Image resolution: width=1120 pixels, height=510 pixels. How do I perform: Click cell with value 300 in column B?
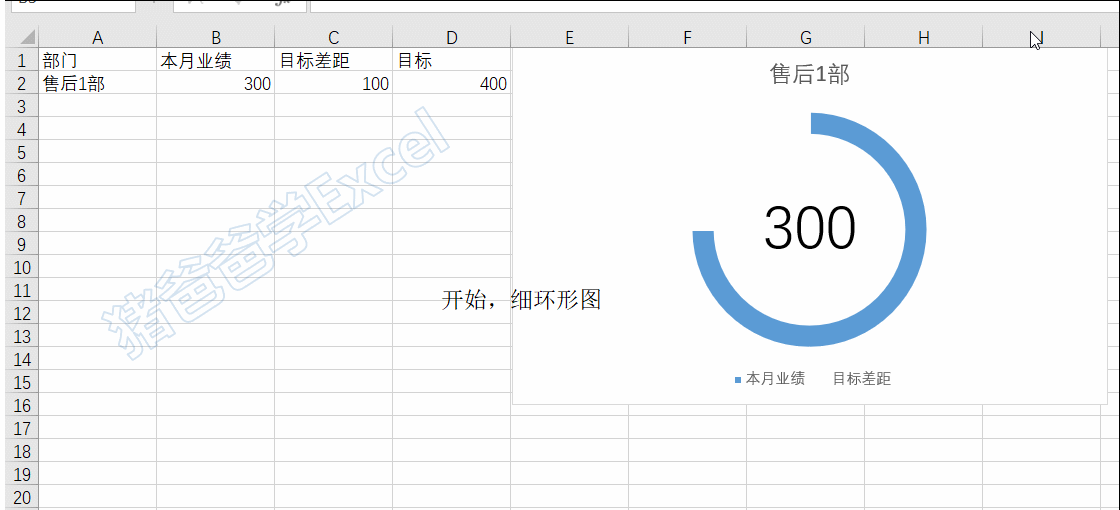[x=216, y=83]
